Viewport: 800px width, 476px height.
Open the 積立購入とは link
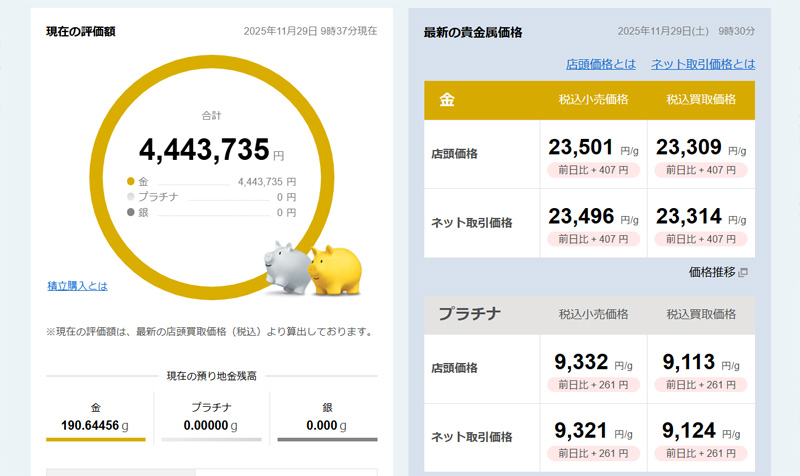pyautogui.click(x=77, y=286)
